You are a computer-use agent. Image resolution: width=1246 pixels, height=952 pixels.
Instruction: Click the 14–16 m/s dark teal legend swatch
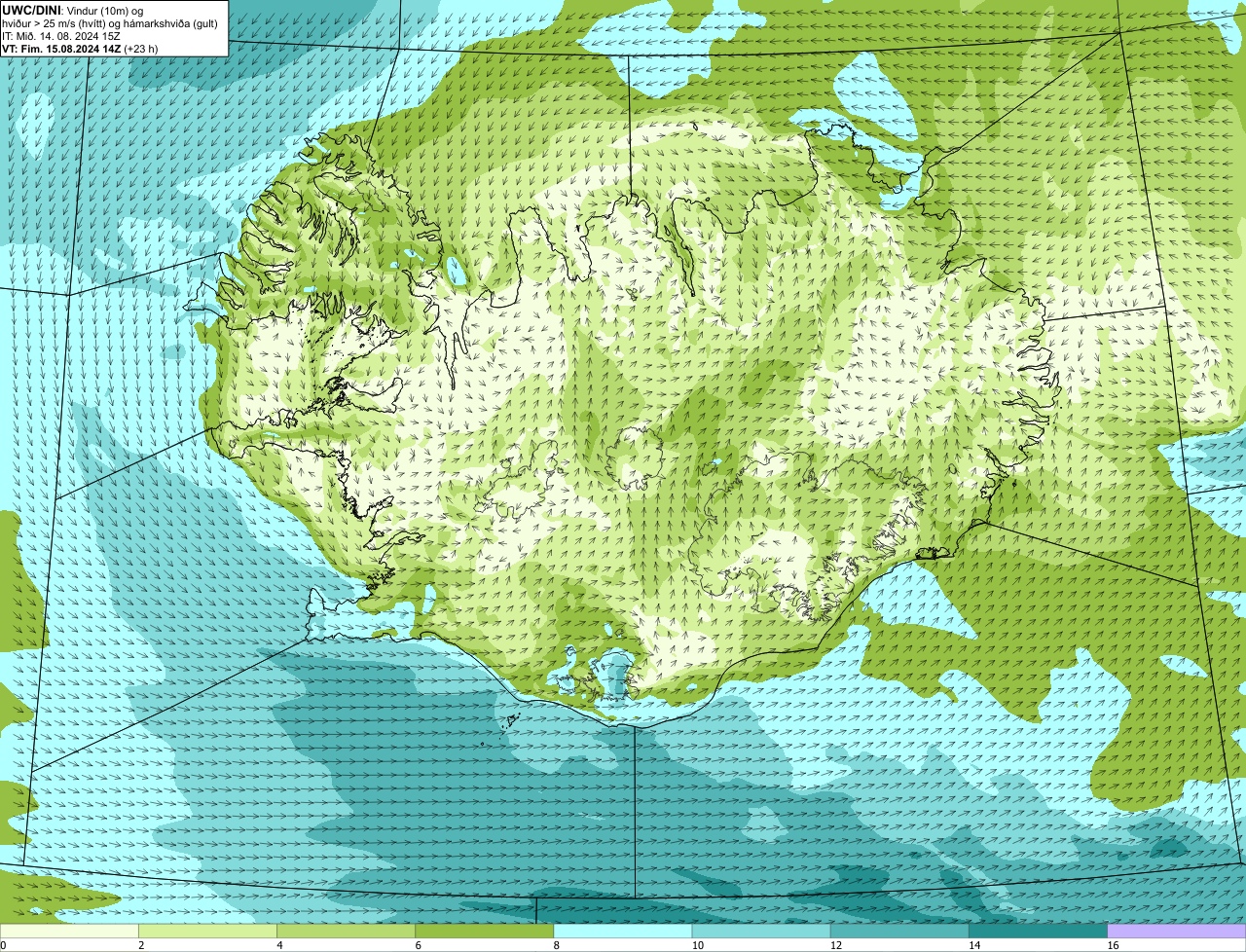click(x=1039, y=931)
